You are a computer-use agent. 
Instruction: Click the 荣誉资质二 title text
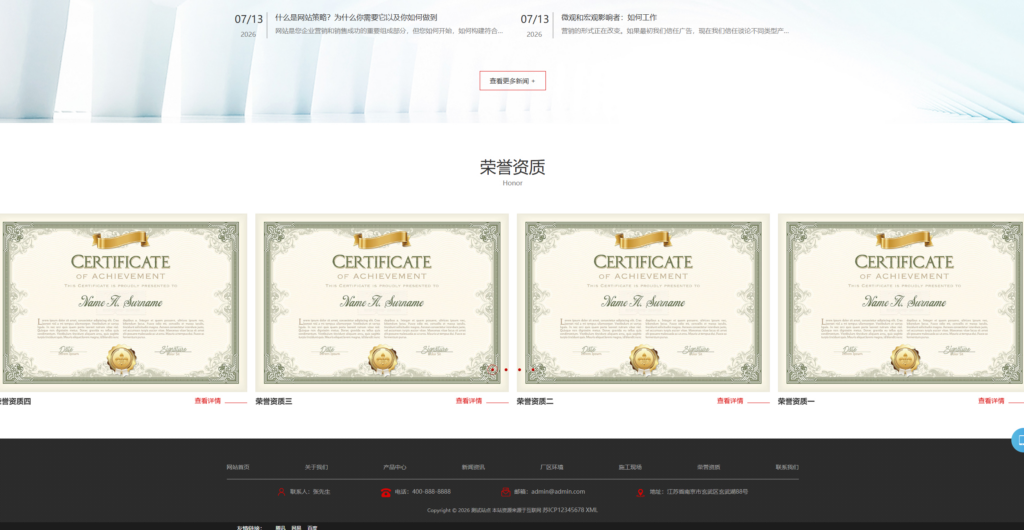pyautogui.click(x=535, y=401)
